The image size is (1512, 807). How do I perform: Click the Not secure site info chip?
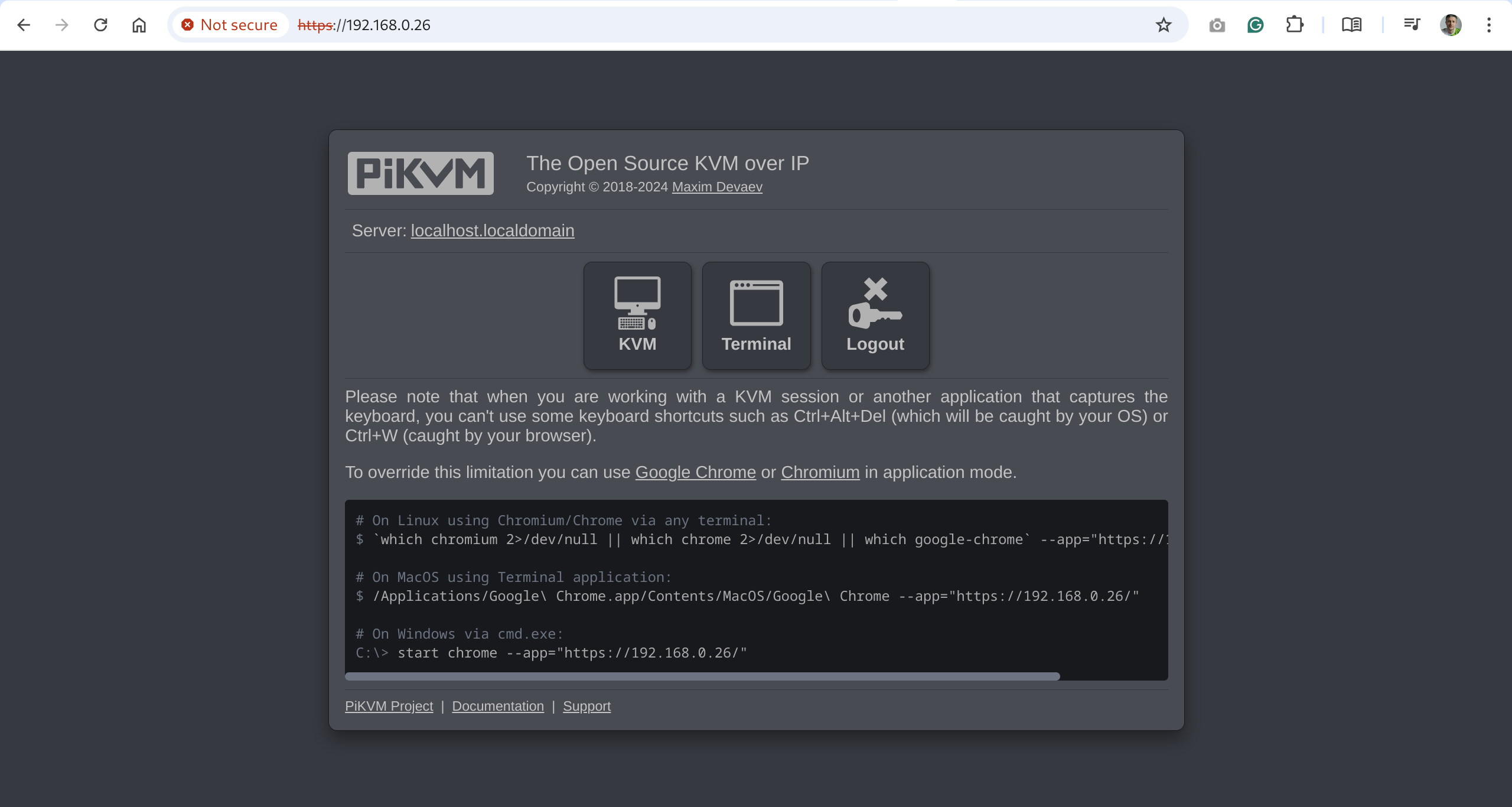[230, 25]
